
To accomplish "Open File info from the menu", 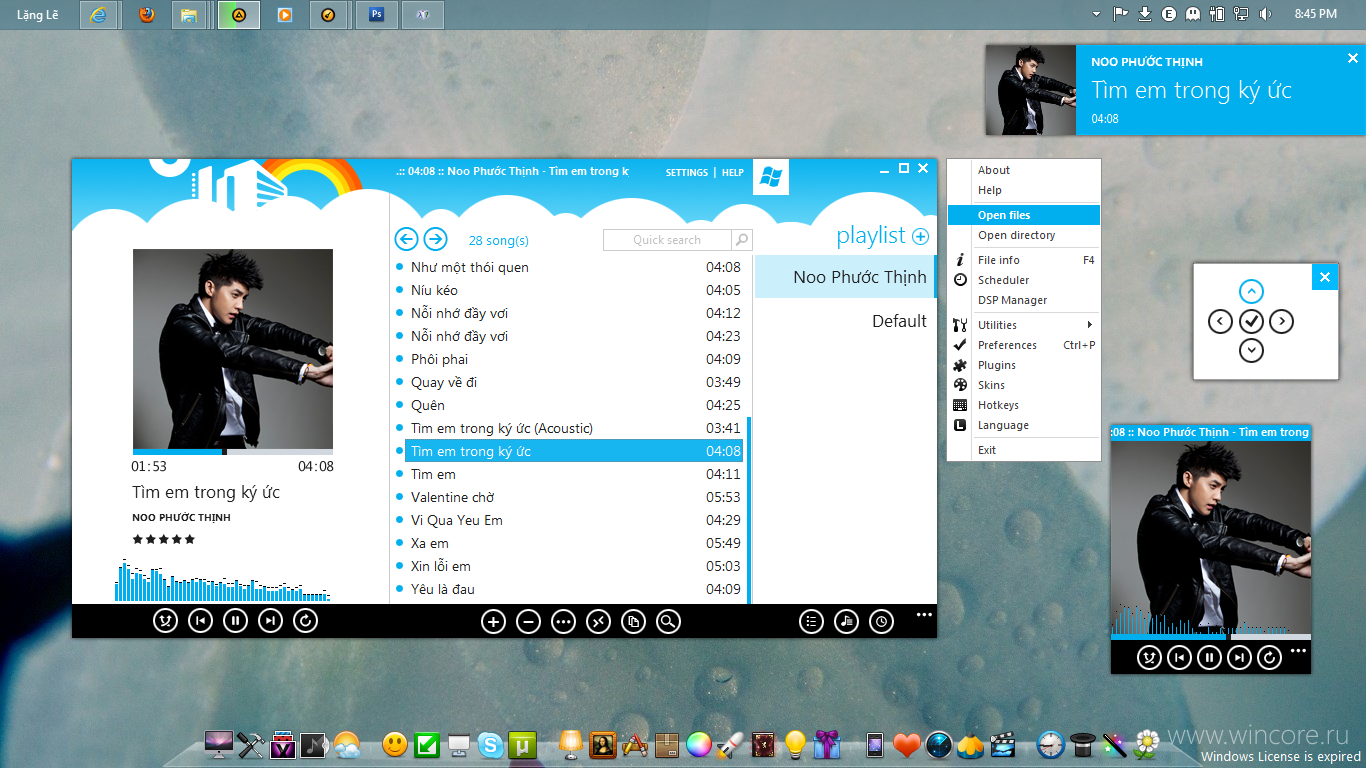I will pyautogui.click(x=1024, y=260).
